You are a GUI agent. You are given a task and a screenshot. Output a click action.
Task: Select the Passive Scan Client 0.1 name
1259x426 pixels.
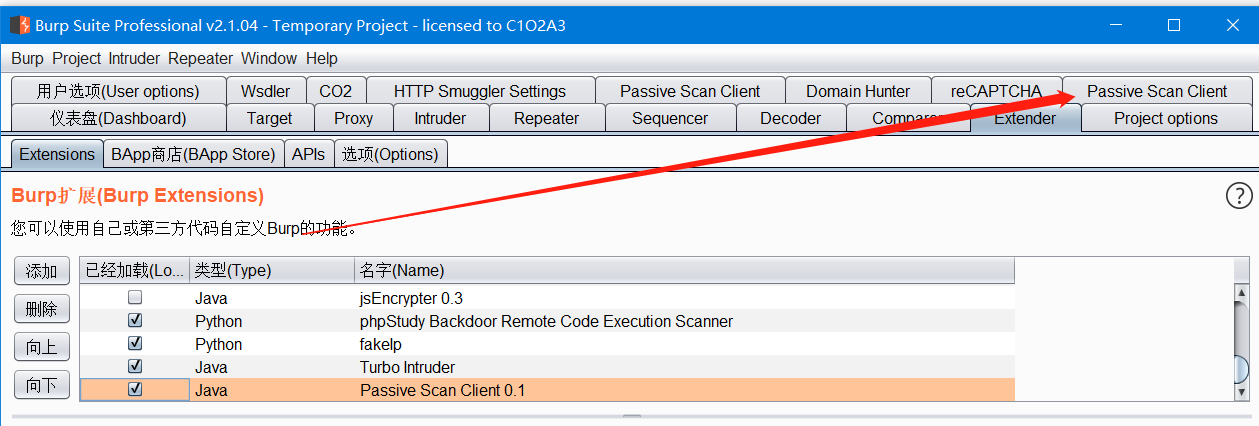(443, 390)
